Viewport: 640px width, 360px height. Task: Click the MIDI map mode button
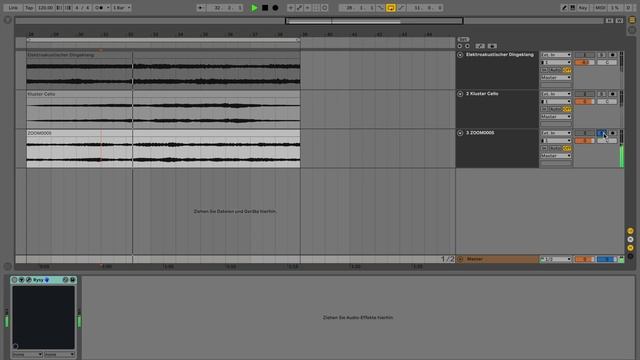coord(600,8)
